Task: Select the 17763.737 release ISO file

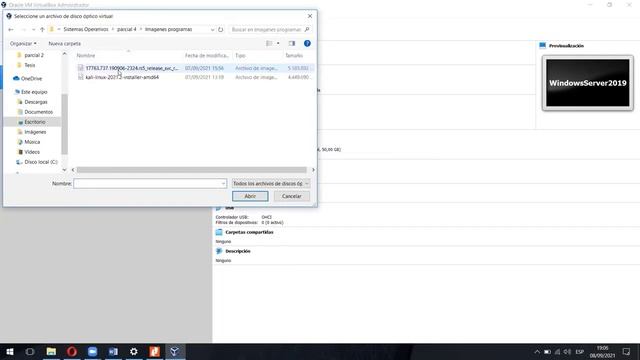Action: 195,68
